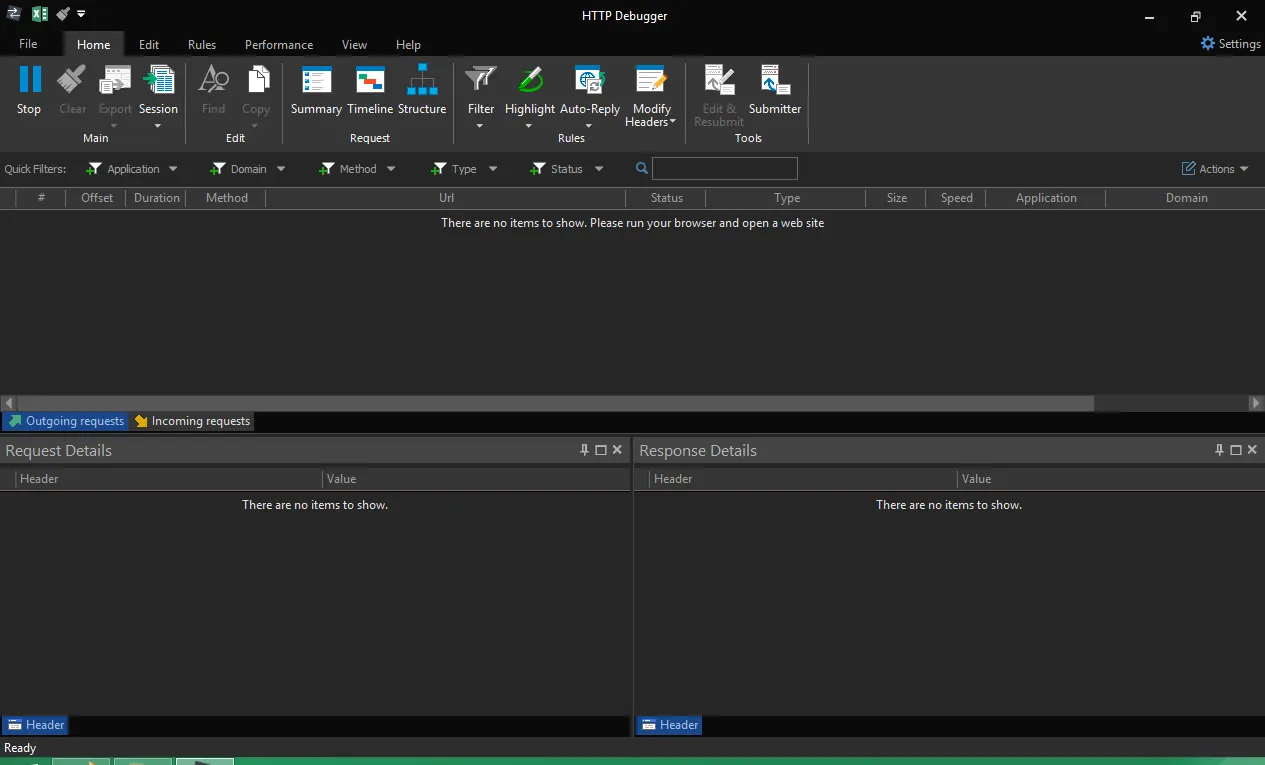Screen dimensions: 1265x765
Task: Expand the arrow under Highlight button
Action: click(528, 126)
